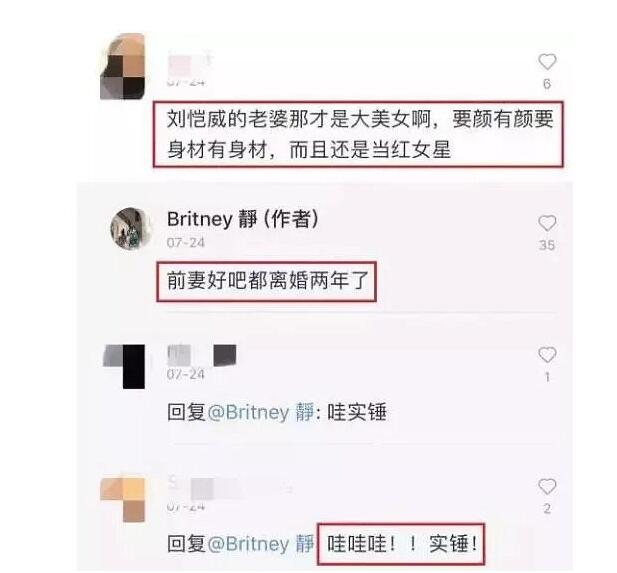Click the like count 35

click(x=547, y=245)
